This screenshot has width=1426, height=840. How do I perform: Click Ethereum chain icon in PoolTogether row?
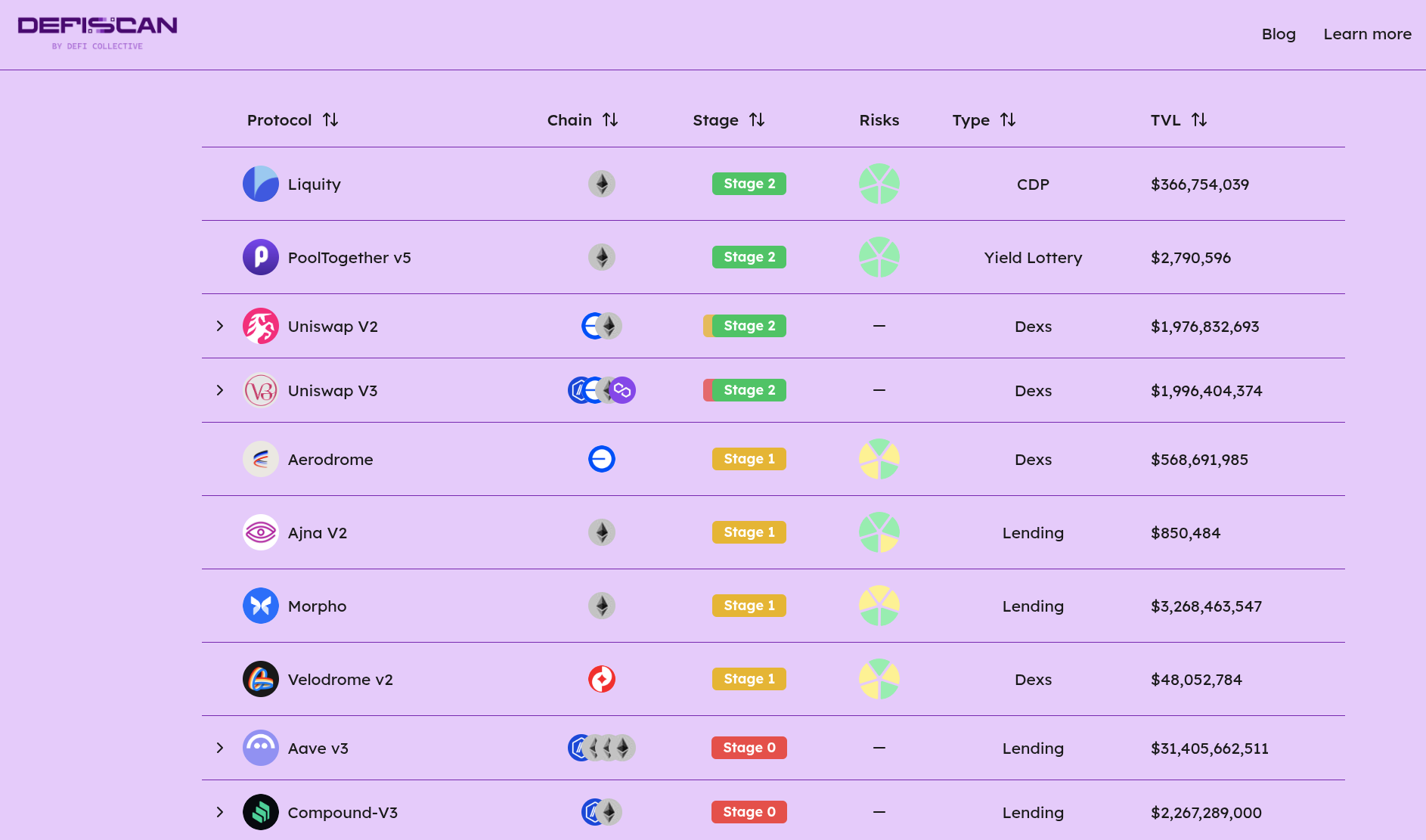602,257
